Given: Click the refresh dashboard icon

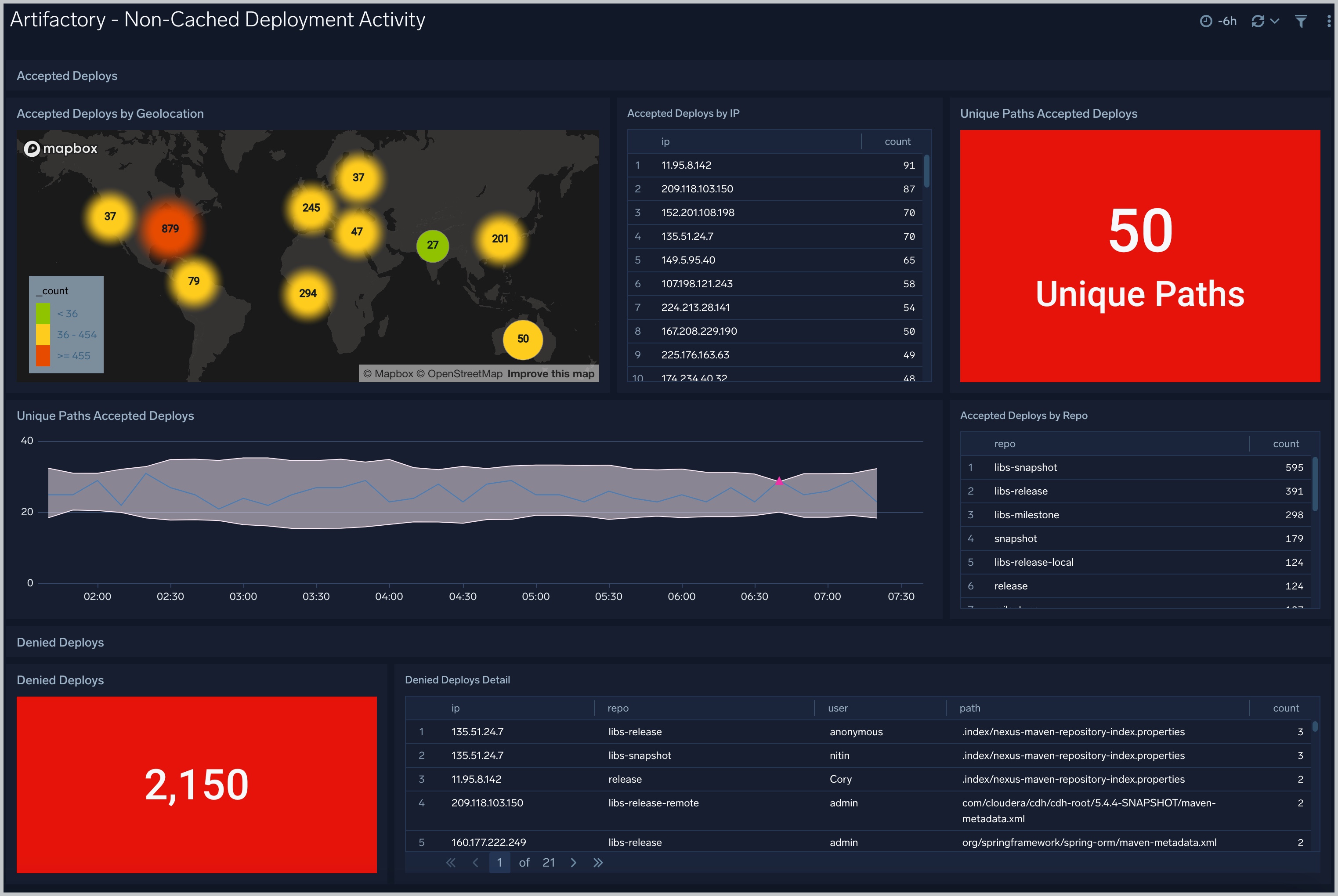Looking at the screenshot, I should tap(1258, 21).
